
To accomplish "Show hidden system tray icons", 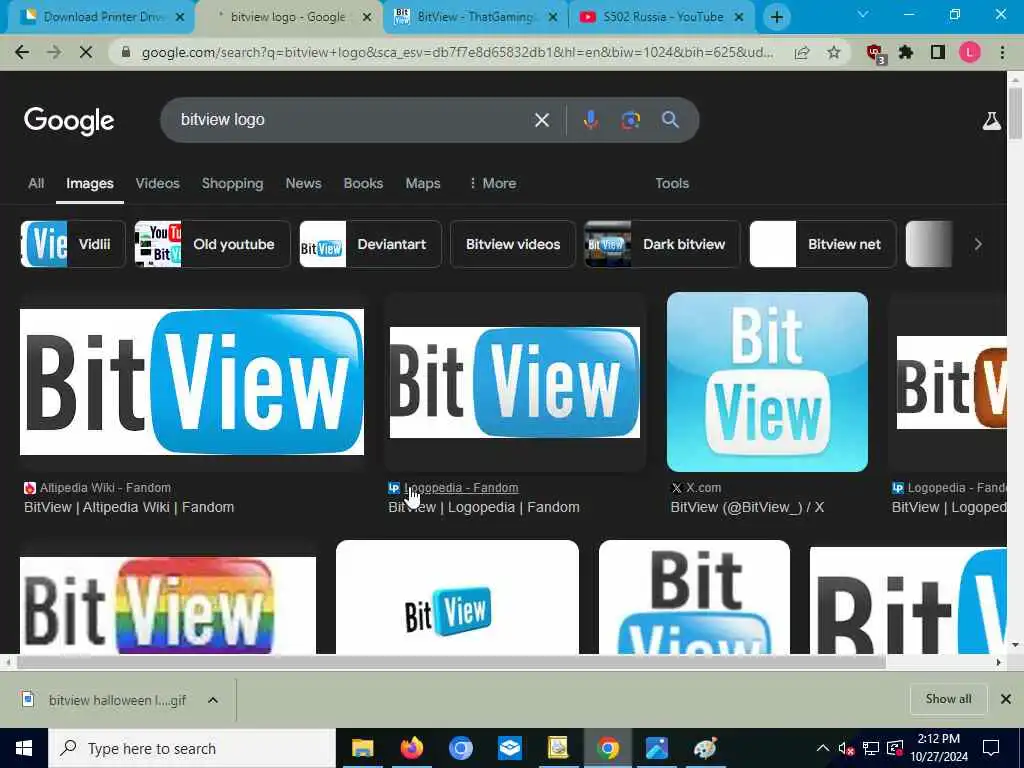I will point(823,748).
